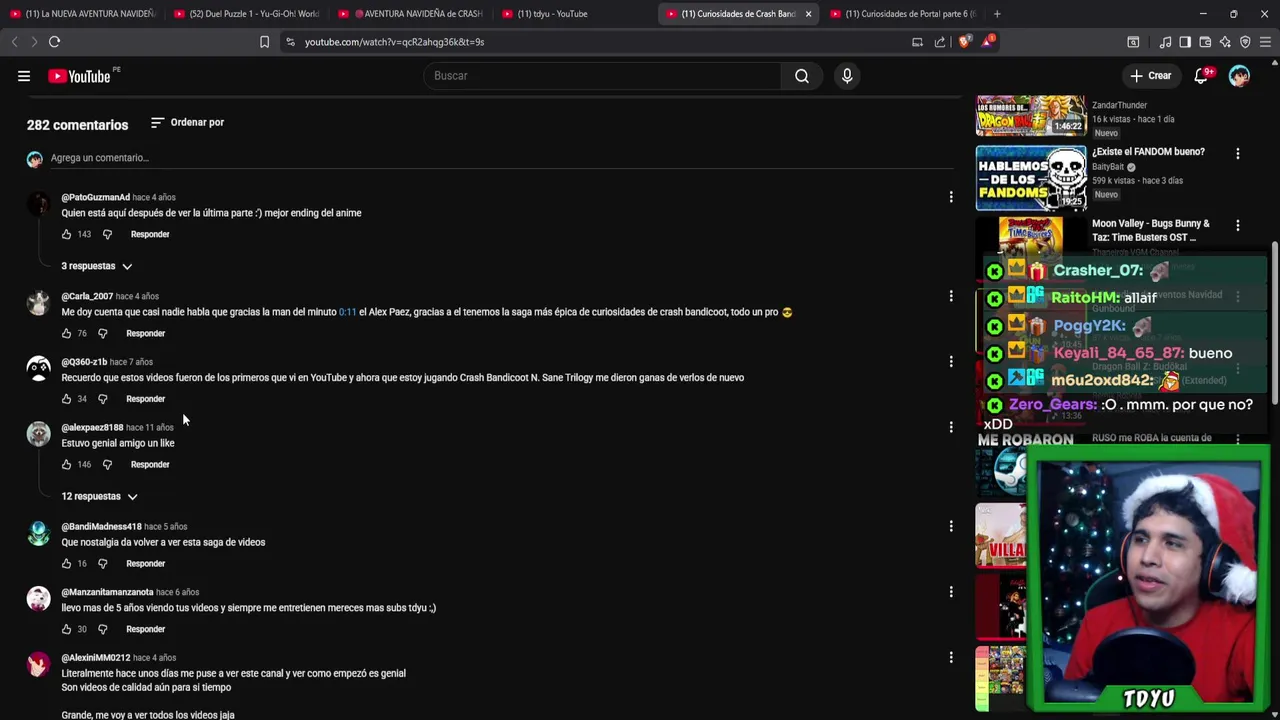Screen dimensions: 1280x720
Task: Open options menu for @Q360-z1b comment
Action: click(x=951, y=361)
